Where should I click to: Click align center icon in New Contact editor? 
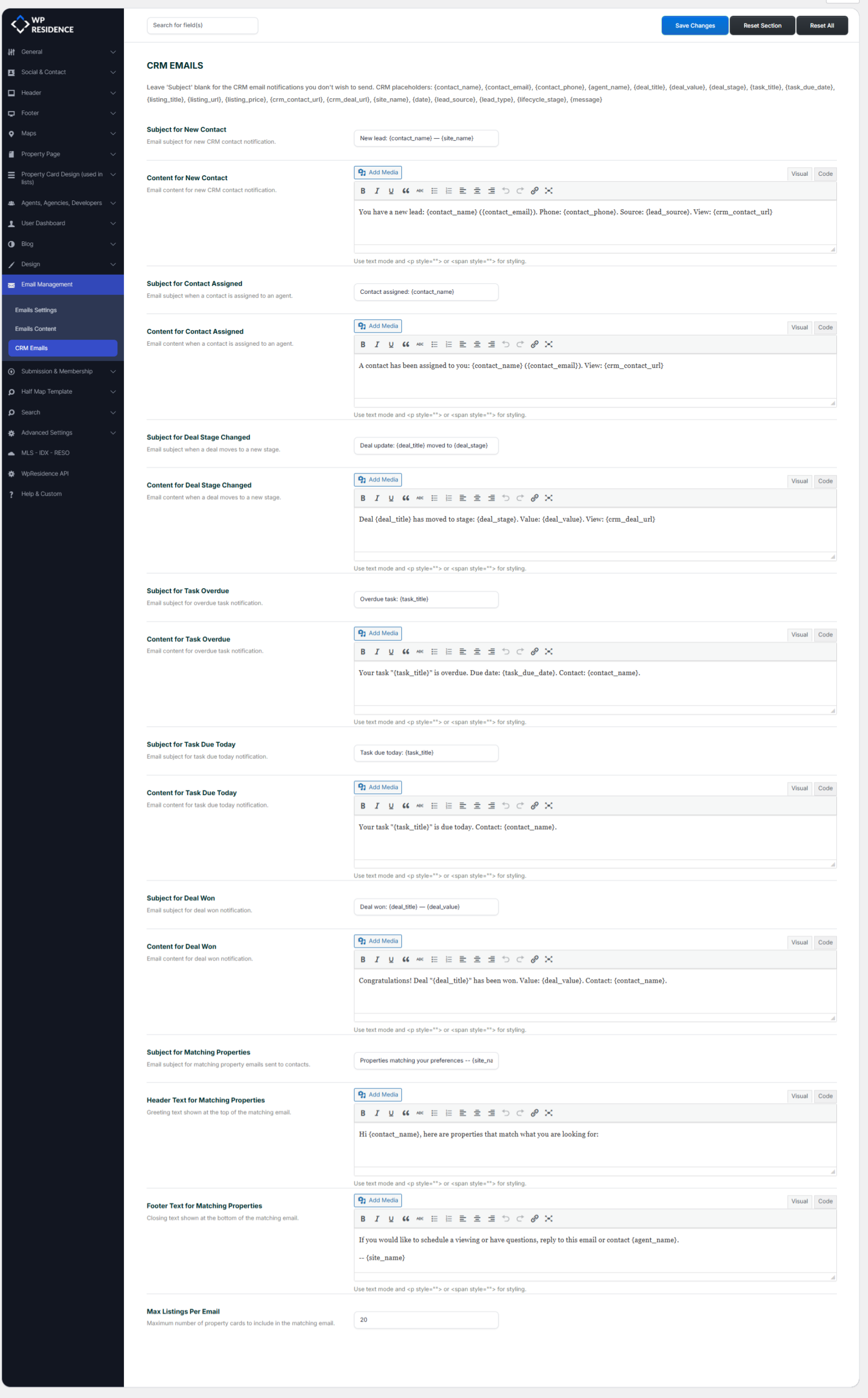click(477, 191)
